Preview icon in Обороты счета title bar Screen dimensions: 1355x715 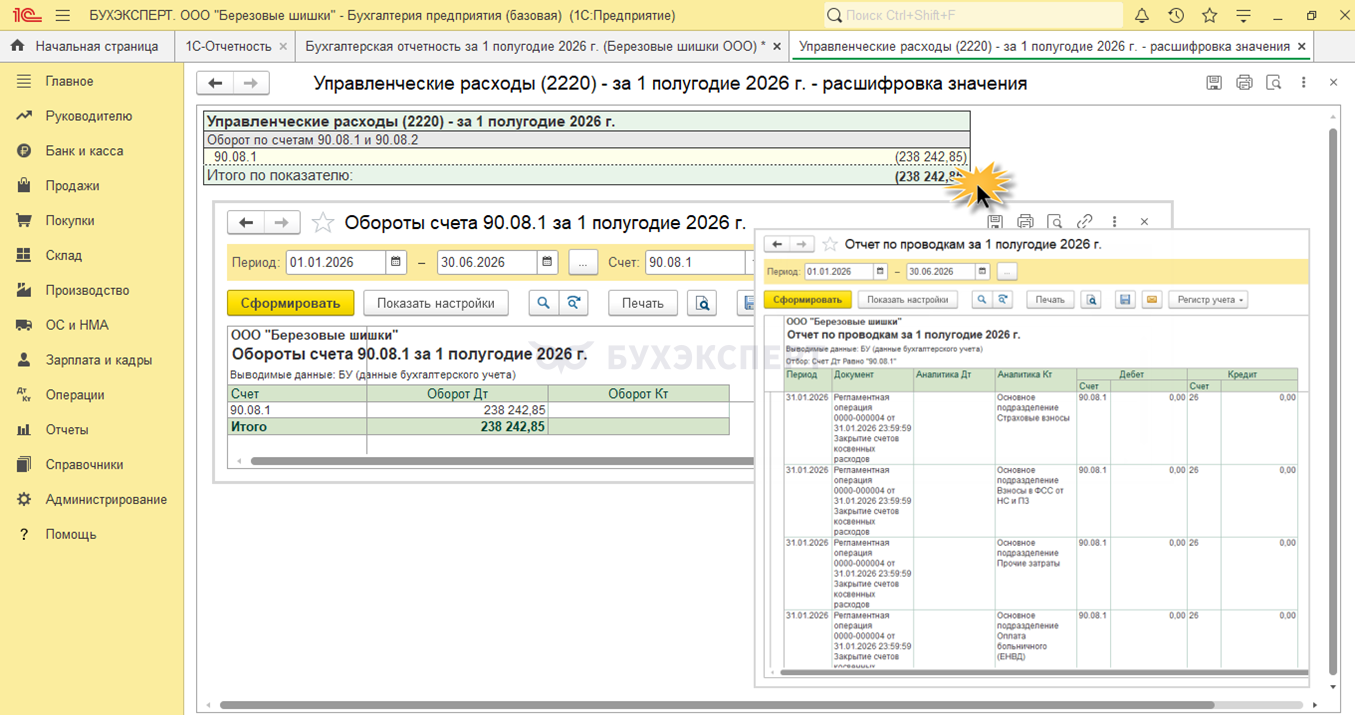pos(1054,222)
